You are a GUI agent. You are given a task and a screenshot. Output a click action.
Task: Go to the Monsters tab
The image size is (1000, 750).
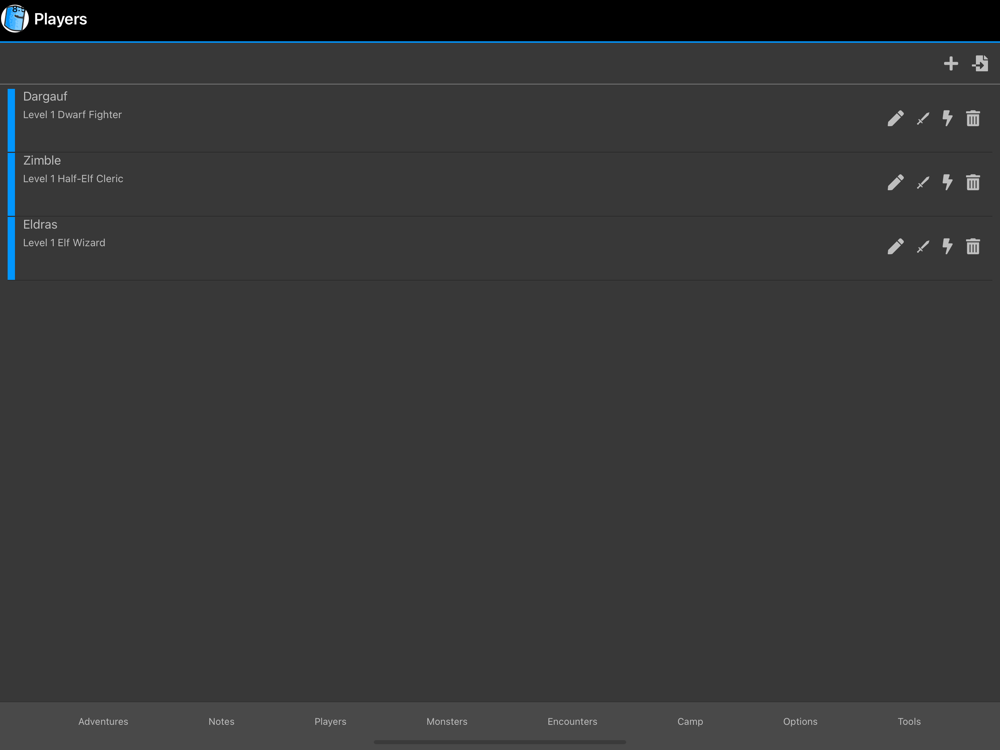(446, 721)
